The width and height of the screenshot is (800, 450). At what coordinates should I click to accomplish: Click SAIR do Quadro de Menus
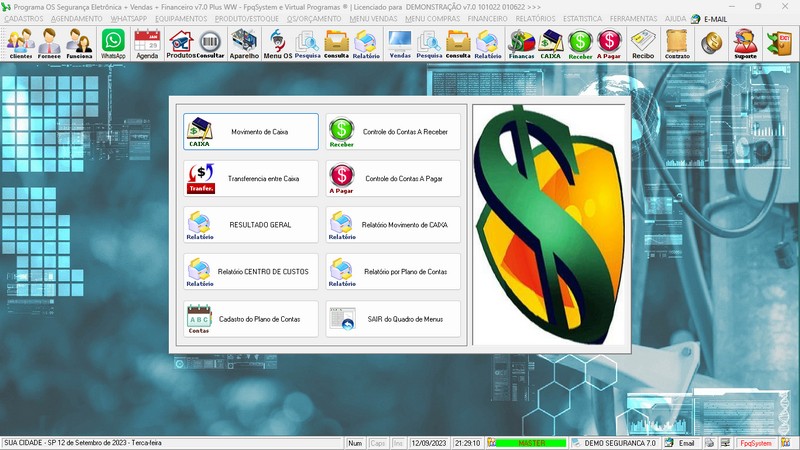point(394,319)
